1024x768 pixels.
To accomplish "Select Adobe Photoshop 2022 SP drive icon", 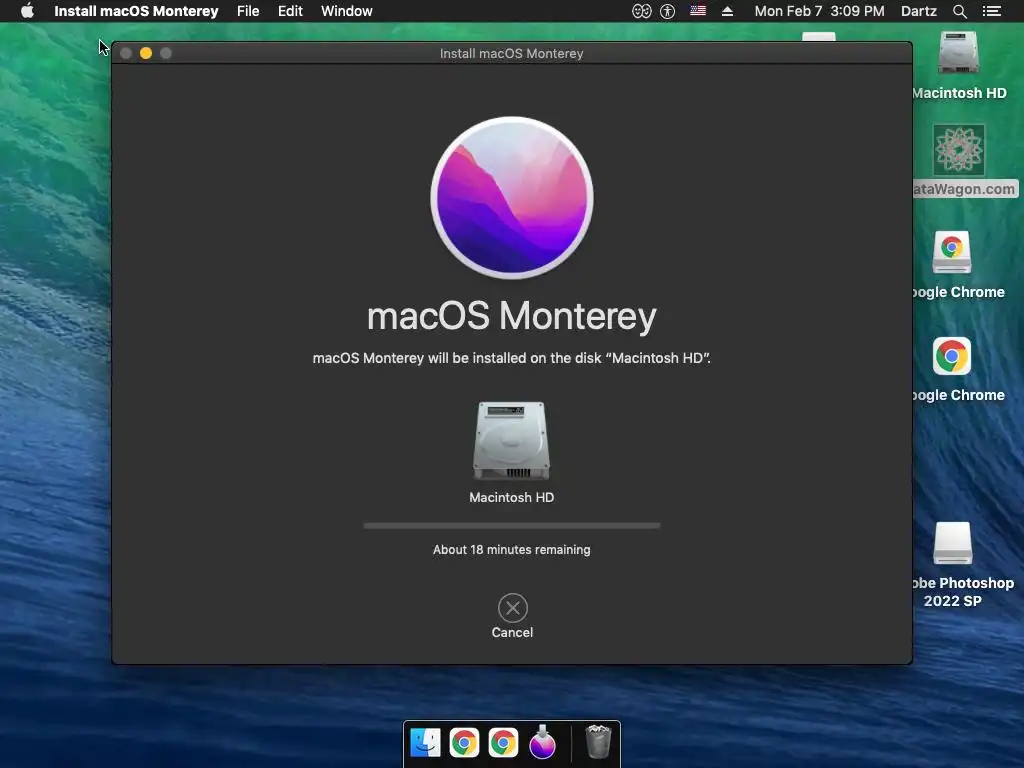I will tap(953, 543).
